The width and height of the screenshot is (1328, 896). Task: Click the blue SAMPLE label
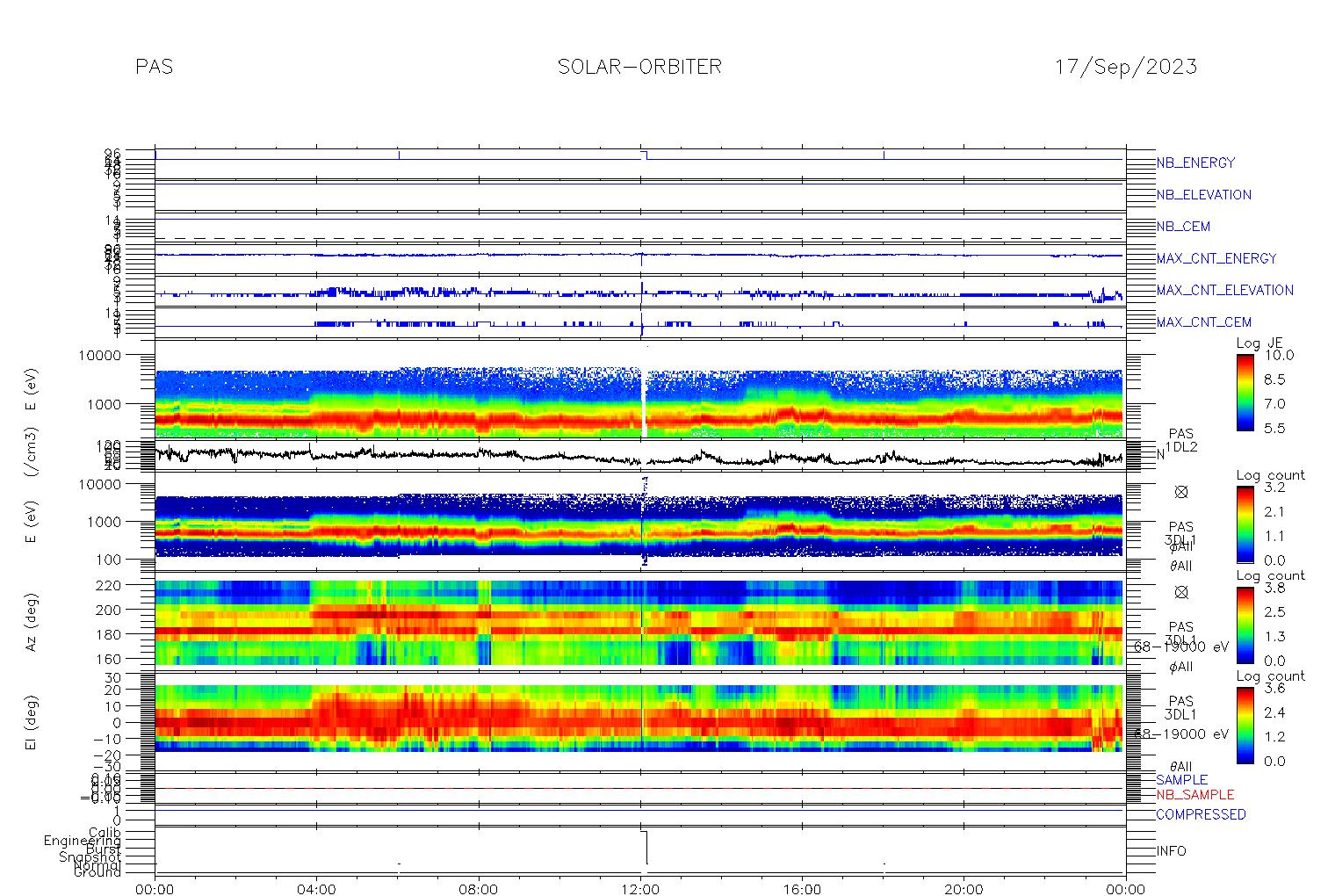(1181, 780)
